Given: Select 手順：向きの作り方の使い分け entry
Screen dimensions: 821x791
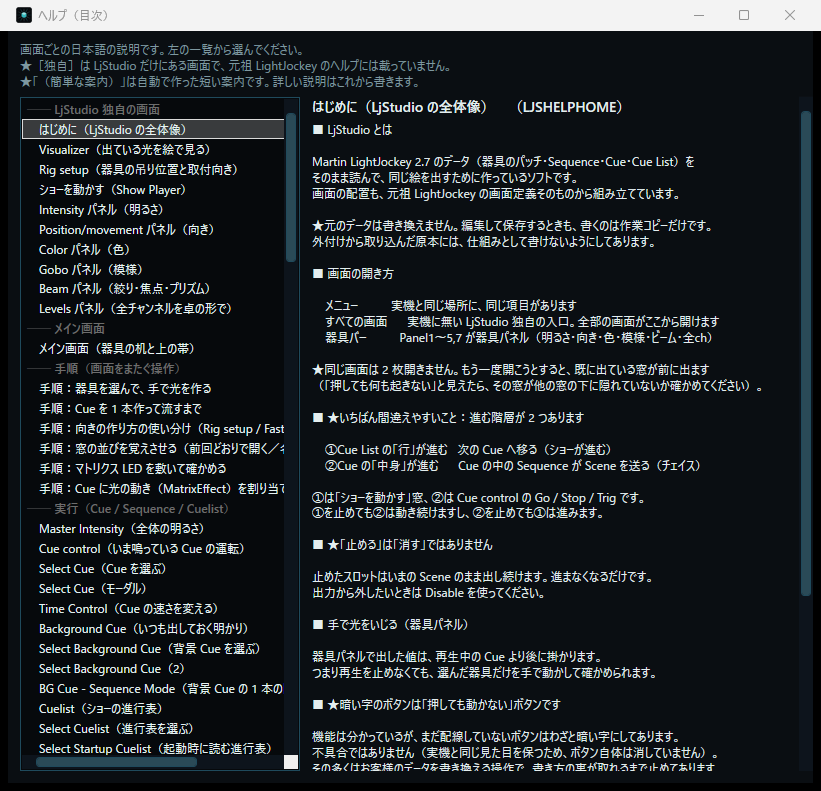Looking at the screenshot, I should (153, 429).
